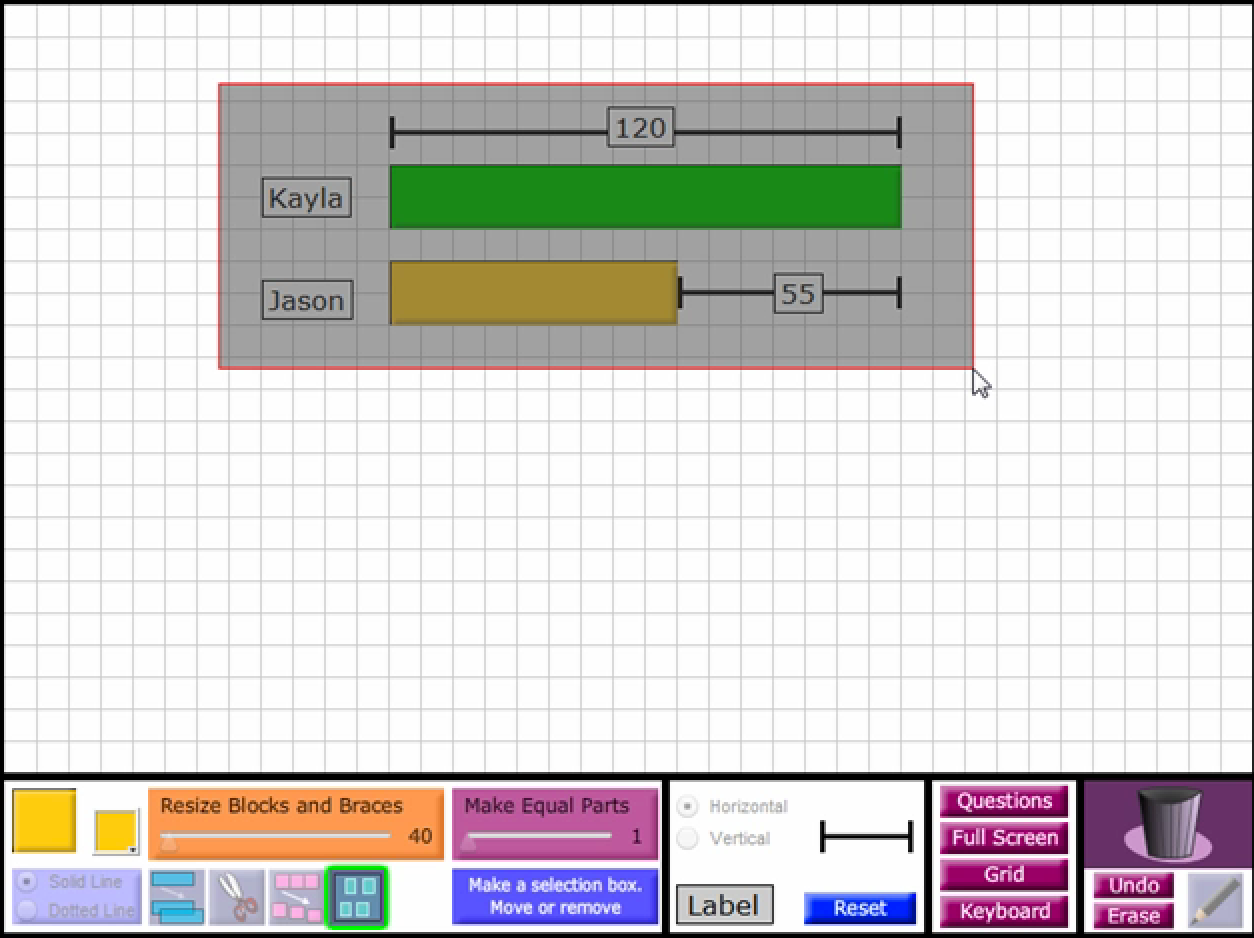Image resolution: width=1254 pixels, height=938 pixels.
Task: Select the large yellow block swatch
Action: (x=44, y=821)
